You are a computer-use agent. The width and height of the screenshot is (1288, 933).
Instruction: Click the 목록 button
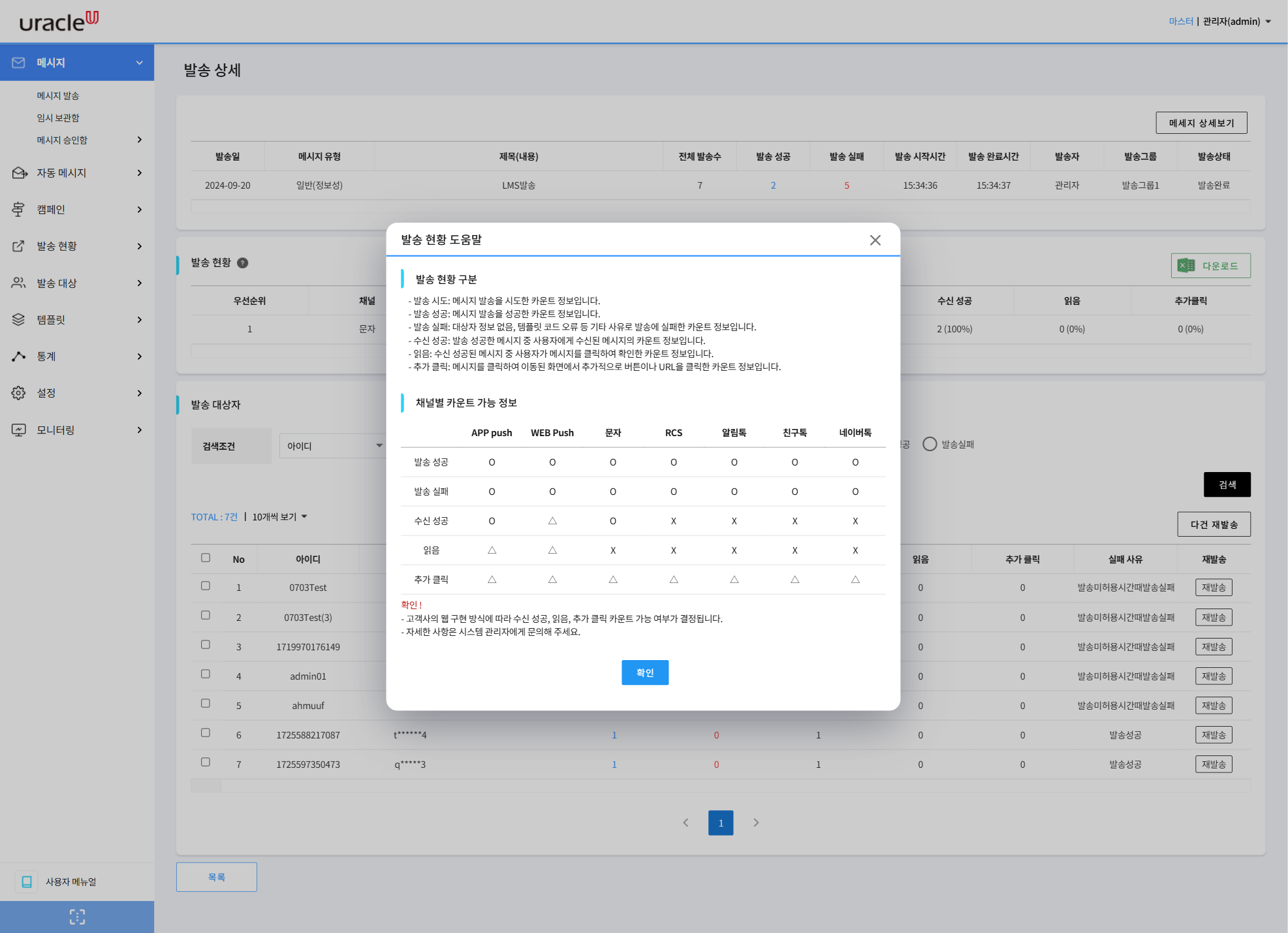tap(217, 877)
